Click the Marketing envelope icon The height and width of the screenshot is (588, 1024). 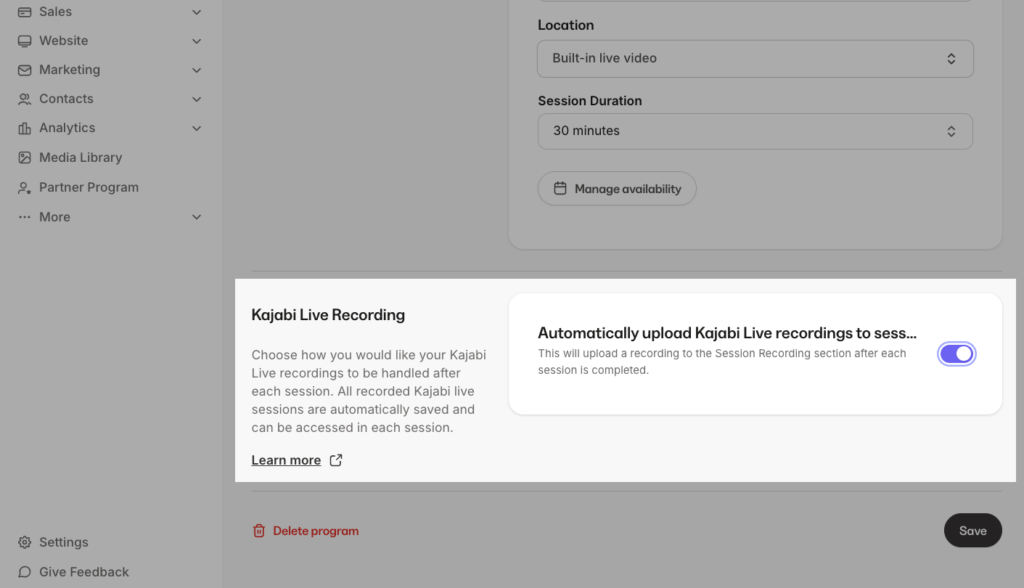pyautogui.click(x=25, y=70)
